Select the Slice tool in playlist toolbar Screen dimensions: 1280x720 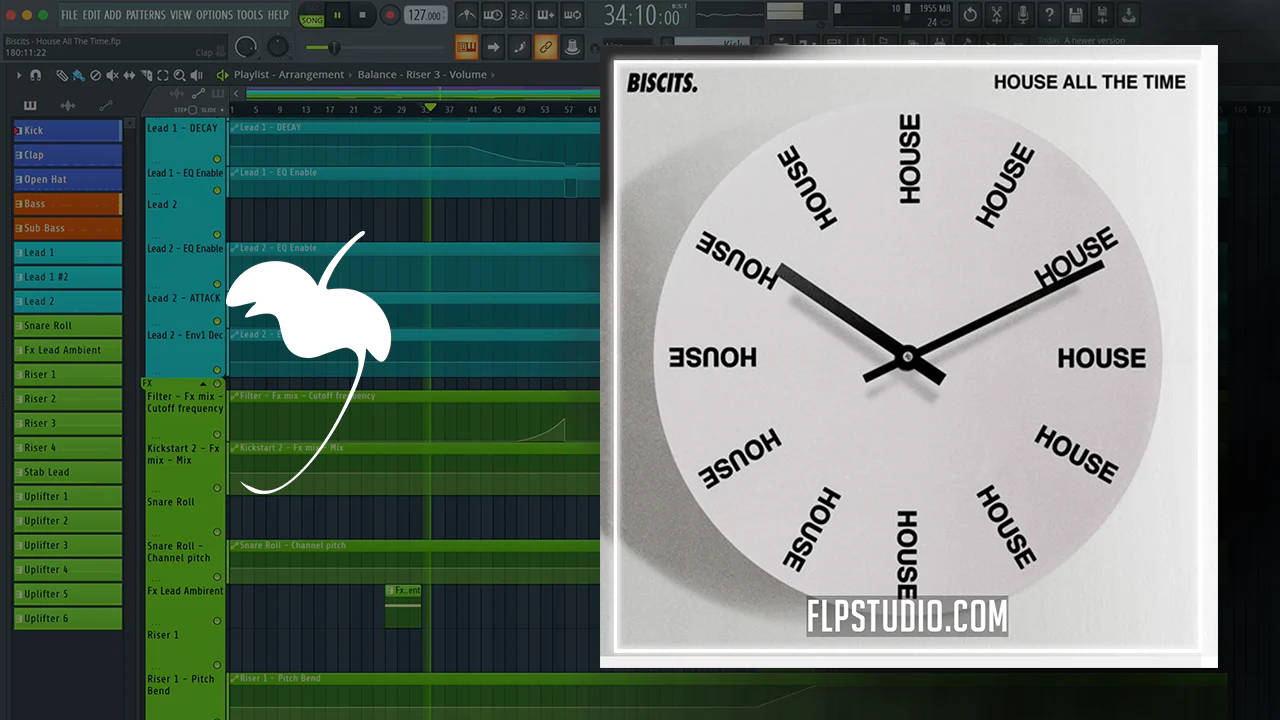[x=146, y=75]
